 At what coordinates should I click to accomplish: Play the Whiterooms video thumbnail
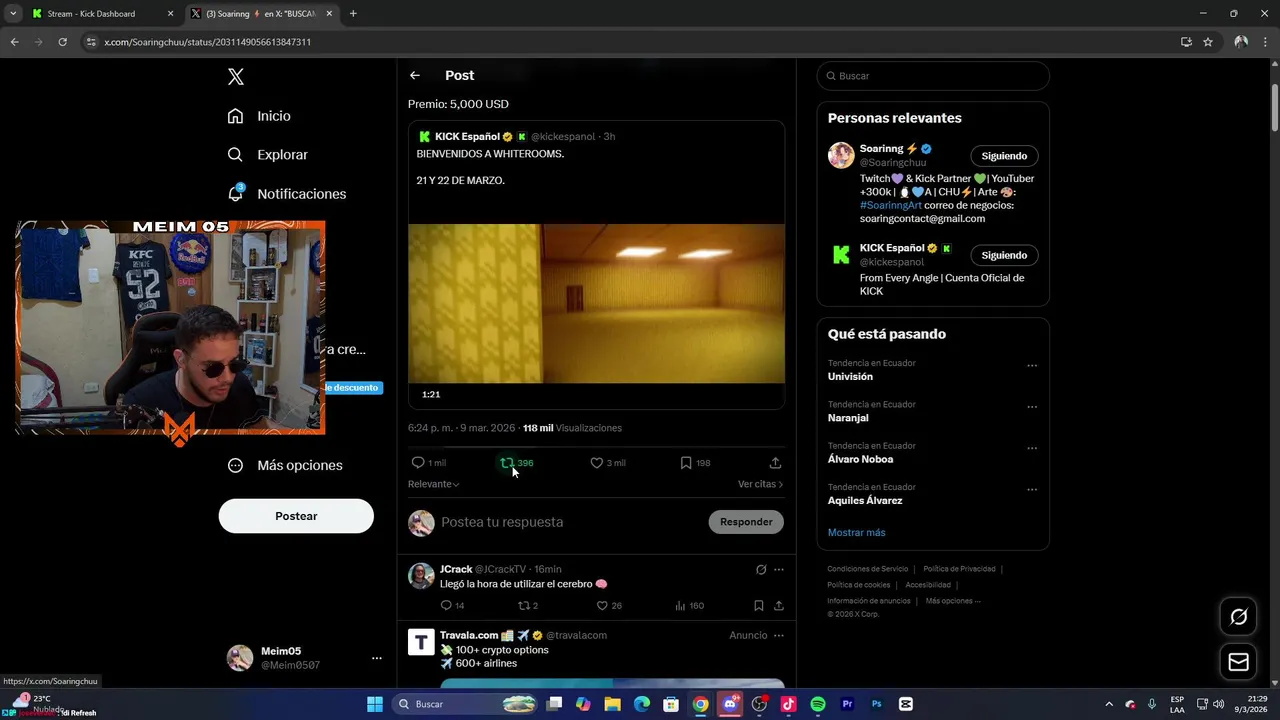coord(596,303)
